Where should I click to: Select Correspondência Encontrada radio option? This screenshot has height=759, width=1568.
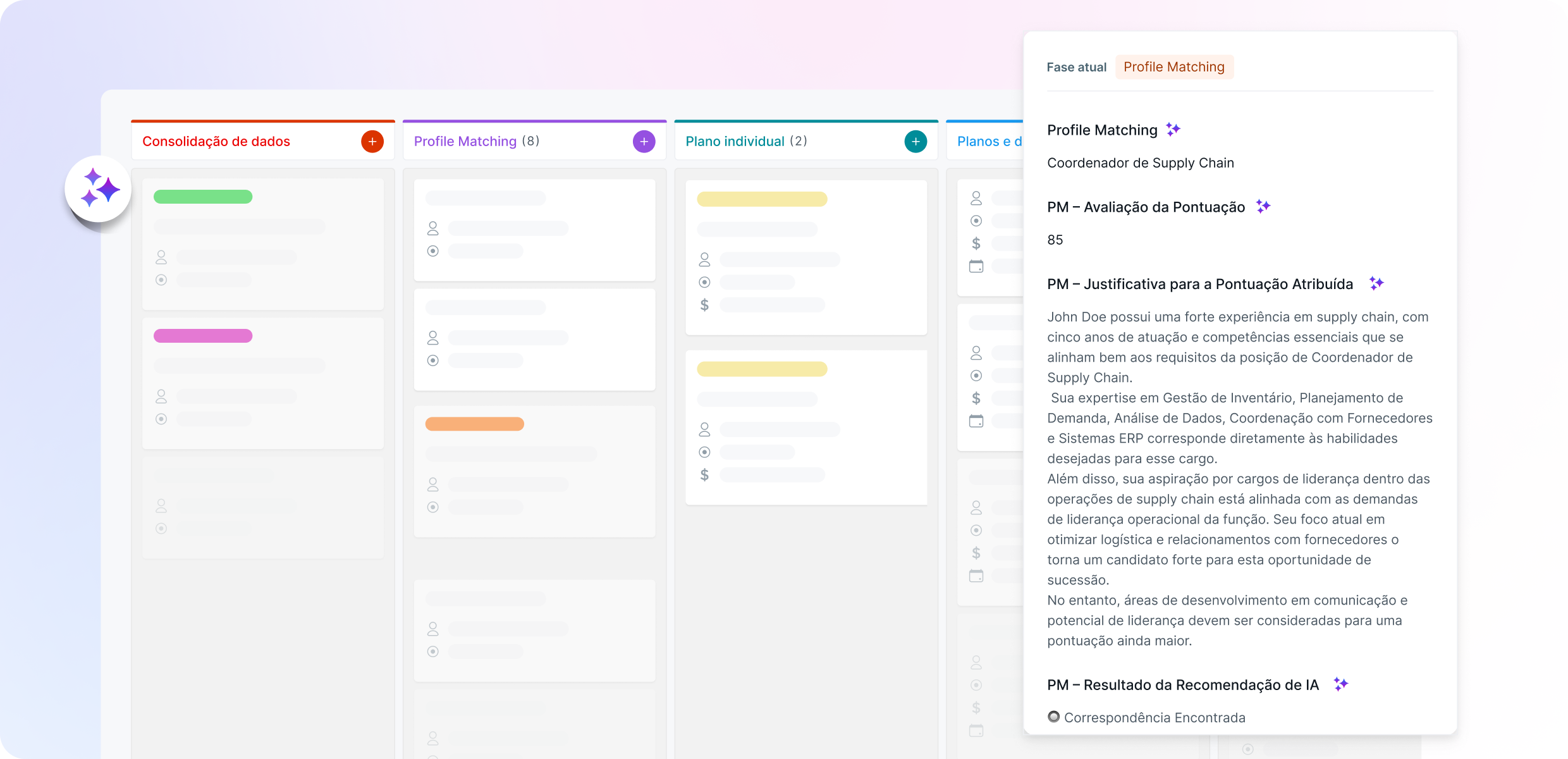point(1053,717)
